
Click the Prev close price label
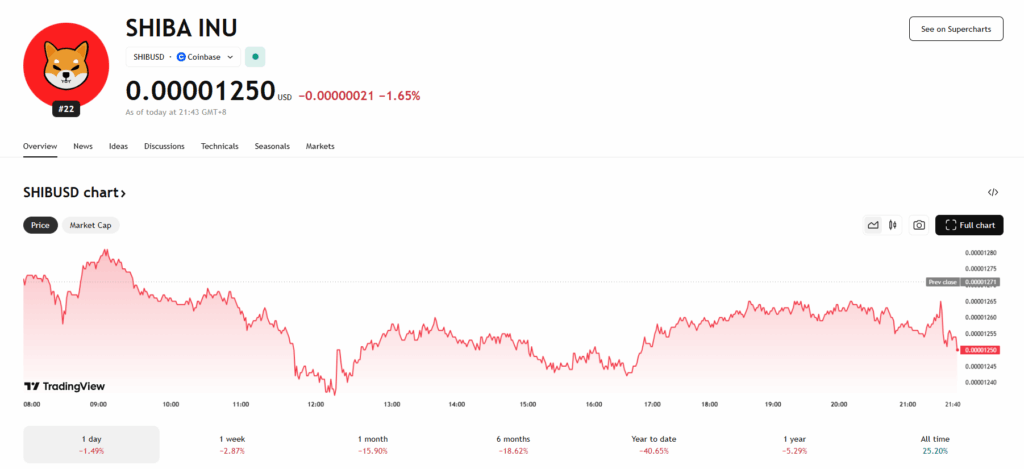pos(964,282)
